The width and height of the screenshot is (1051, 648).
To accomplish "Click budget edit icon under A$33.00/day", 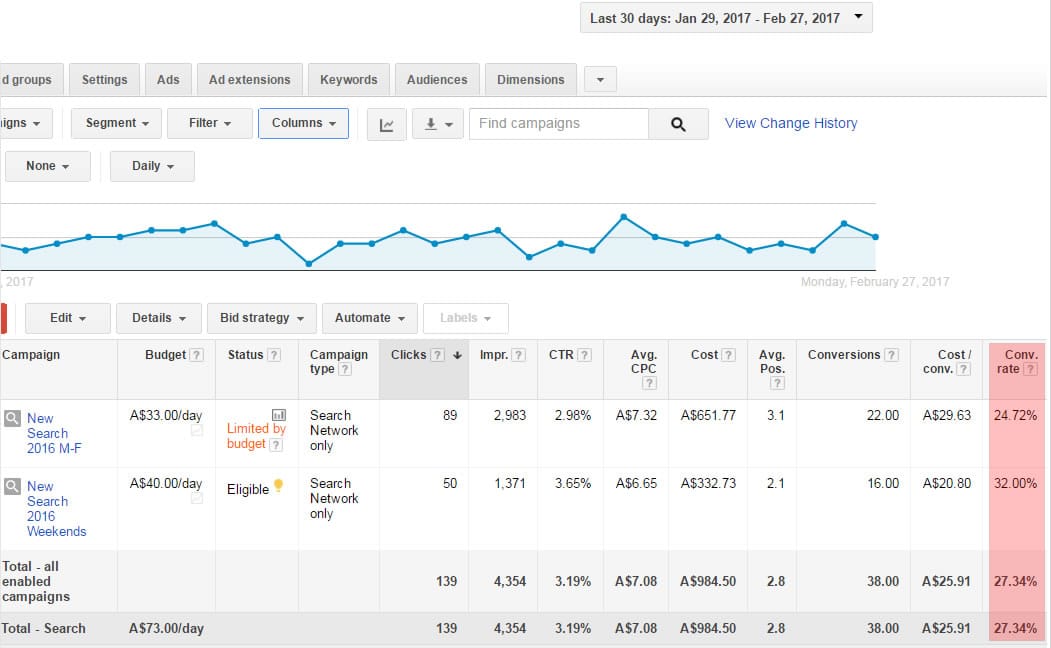I will [197, 430].
